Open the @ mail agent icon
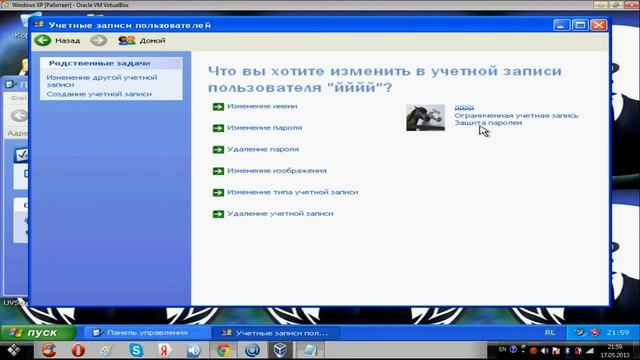This screenshot has width=640, height=360. pyautogui.click(x=252, y=350)
